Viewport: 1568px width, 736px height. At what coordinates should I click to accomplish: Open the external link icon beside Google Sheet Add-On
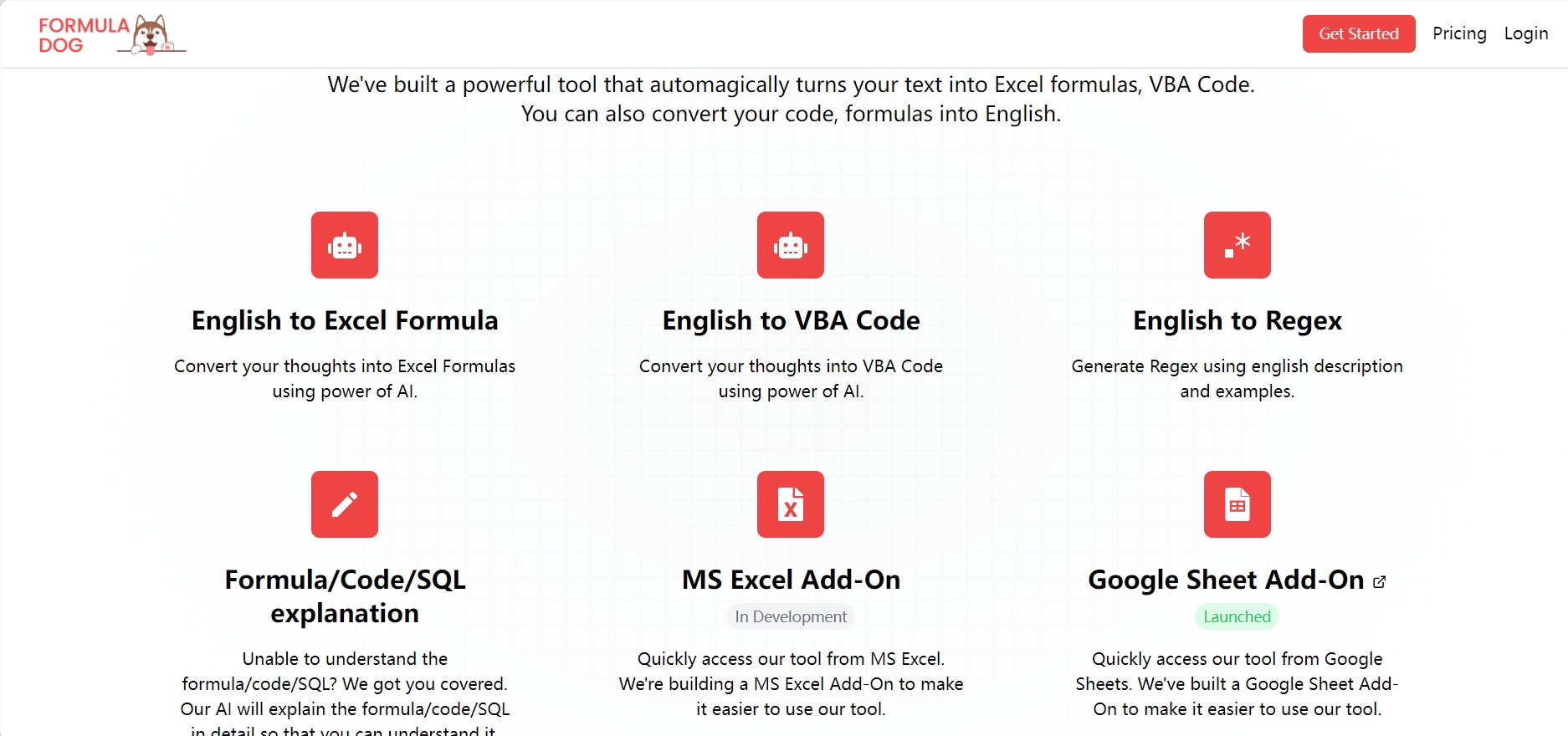tap(1380, 581)
